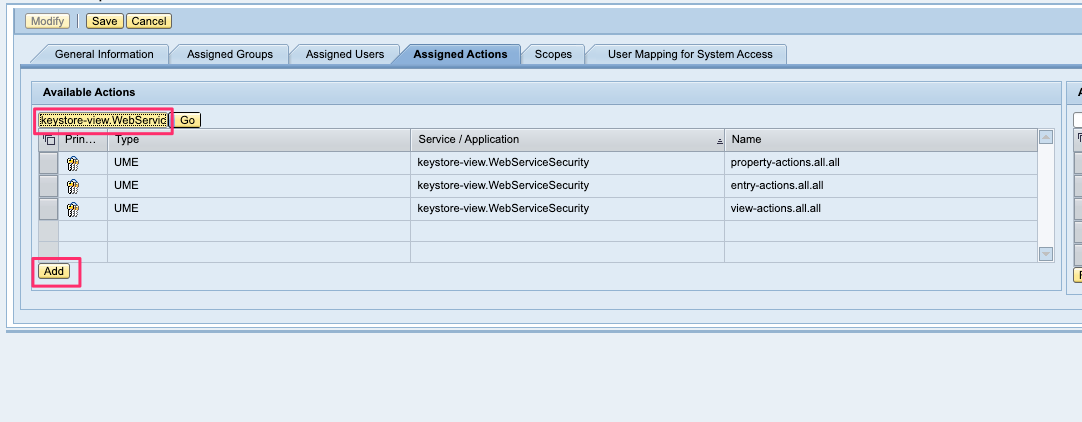
Task: Click the principal icon in the property-actions.all.all row
Action: (73, 162)
